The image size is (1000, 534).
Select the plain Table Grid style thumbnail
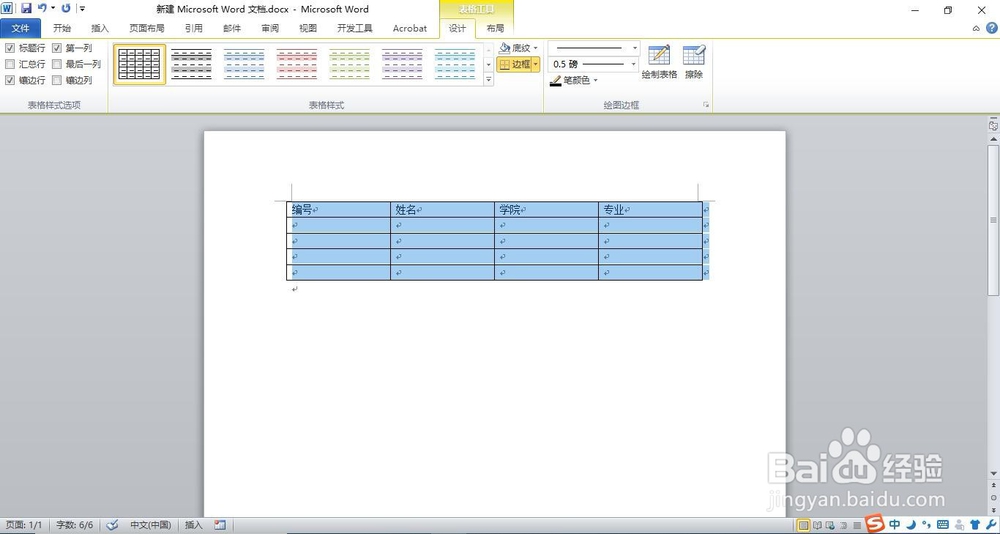point(140,64)
